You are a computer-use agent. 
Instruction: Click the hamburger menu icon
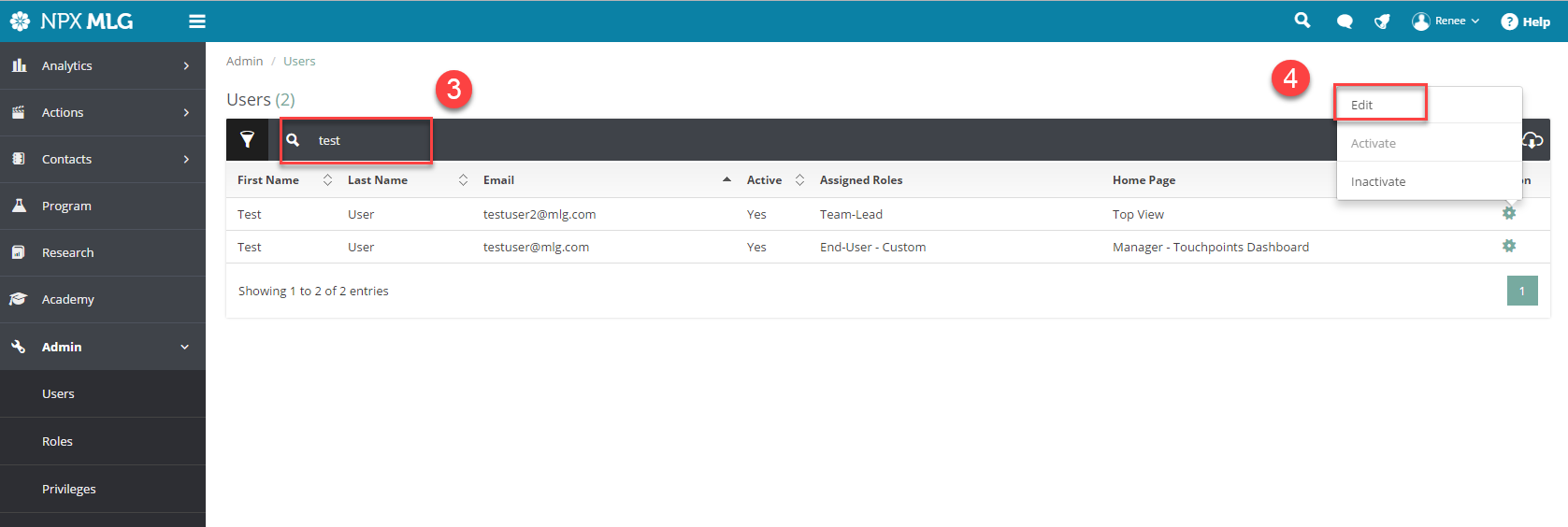[197, 21]
